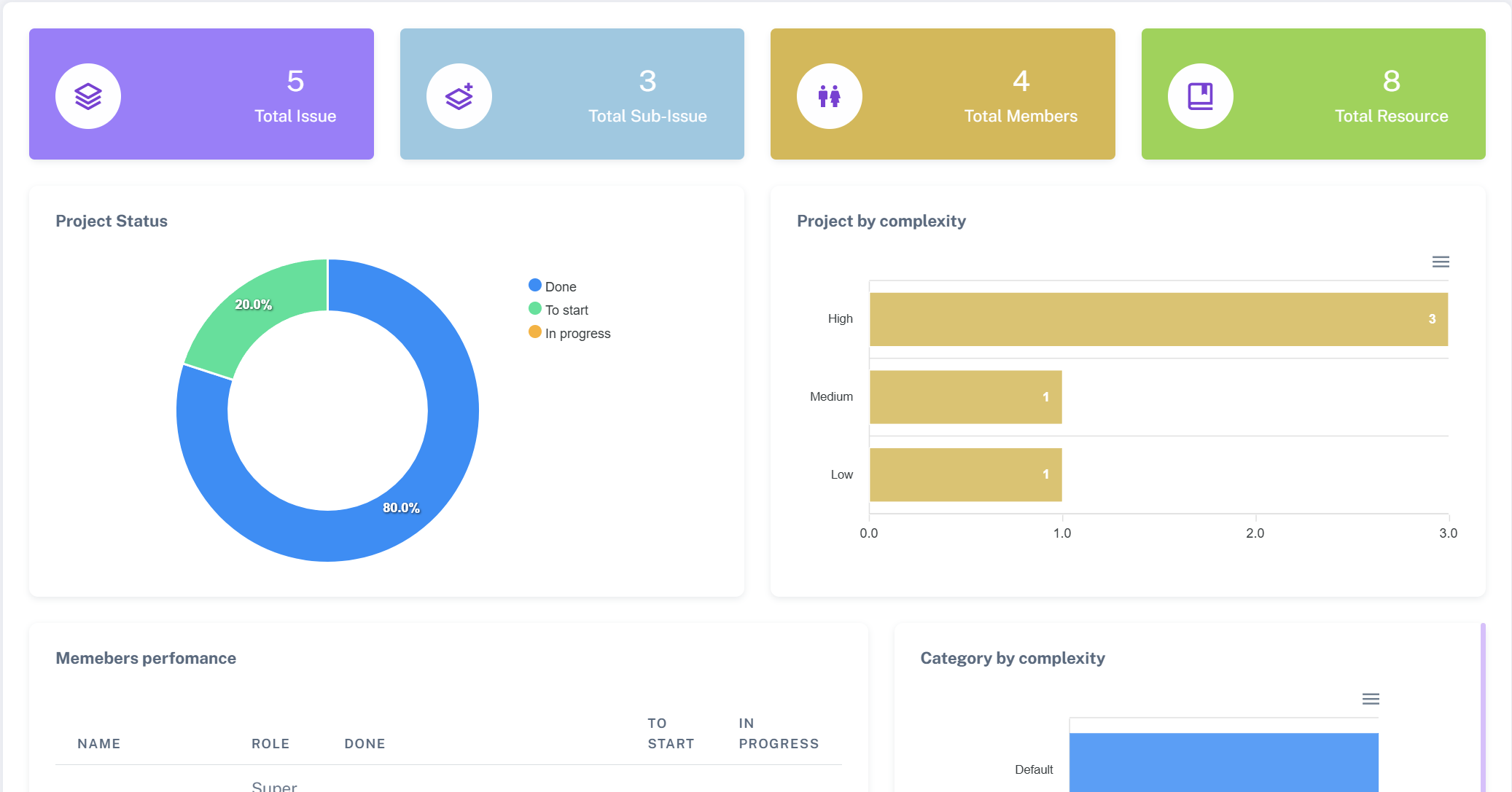Click the NAME column header
Viewport: 1512px width, 792px height.
[x=99, y=744]
